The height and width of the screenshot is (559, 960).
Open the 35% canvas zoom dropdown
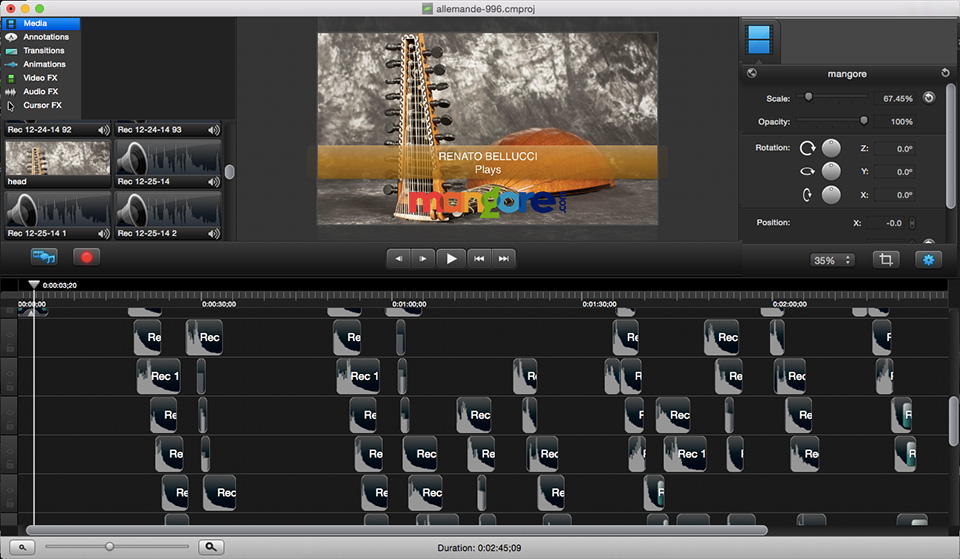[x=832, y=260]
